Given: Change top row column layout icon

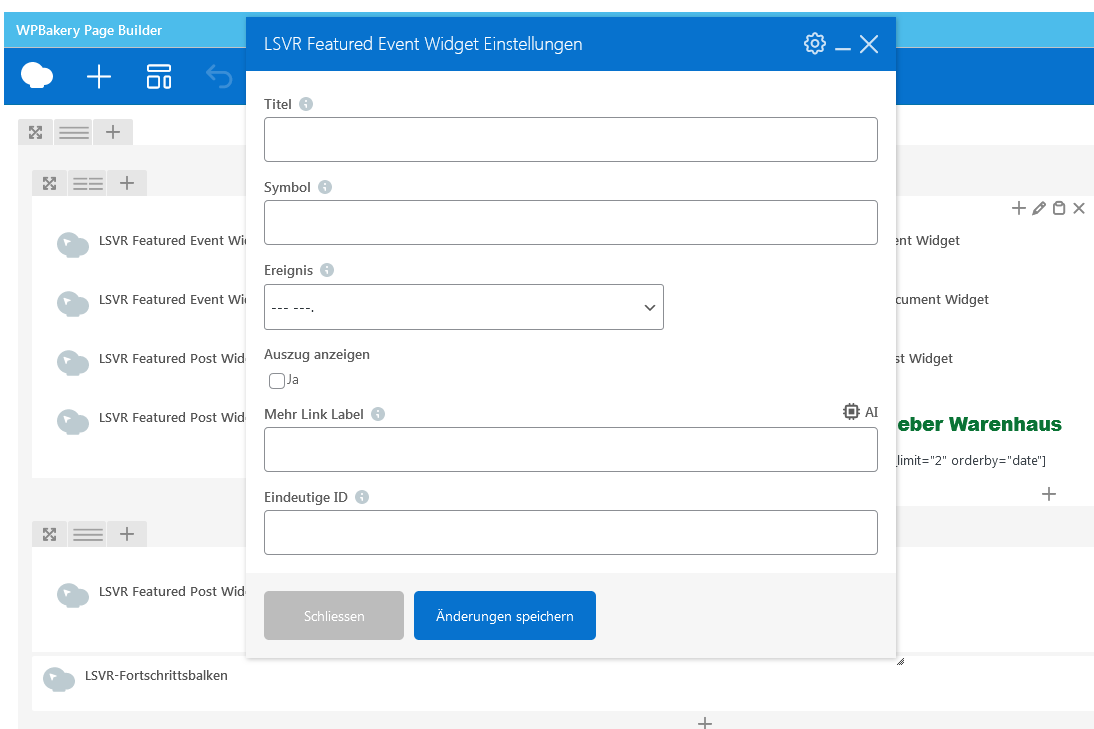Looking at the screenshot, I should pos(74,132).
